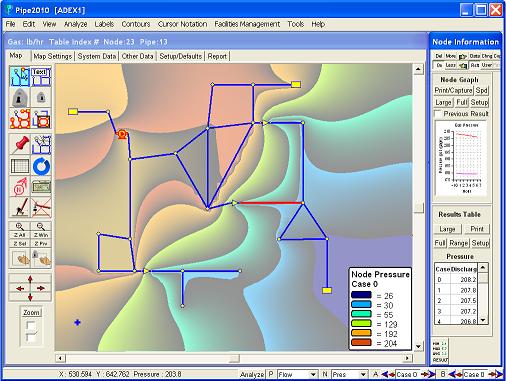Click the Setup button under Results Table

[480, 243]
